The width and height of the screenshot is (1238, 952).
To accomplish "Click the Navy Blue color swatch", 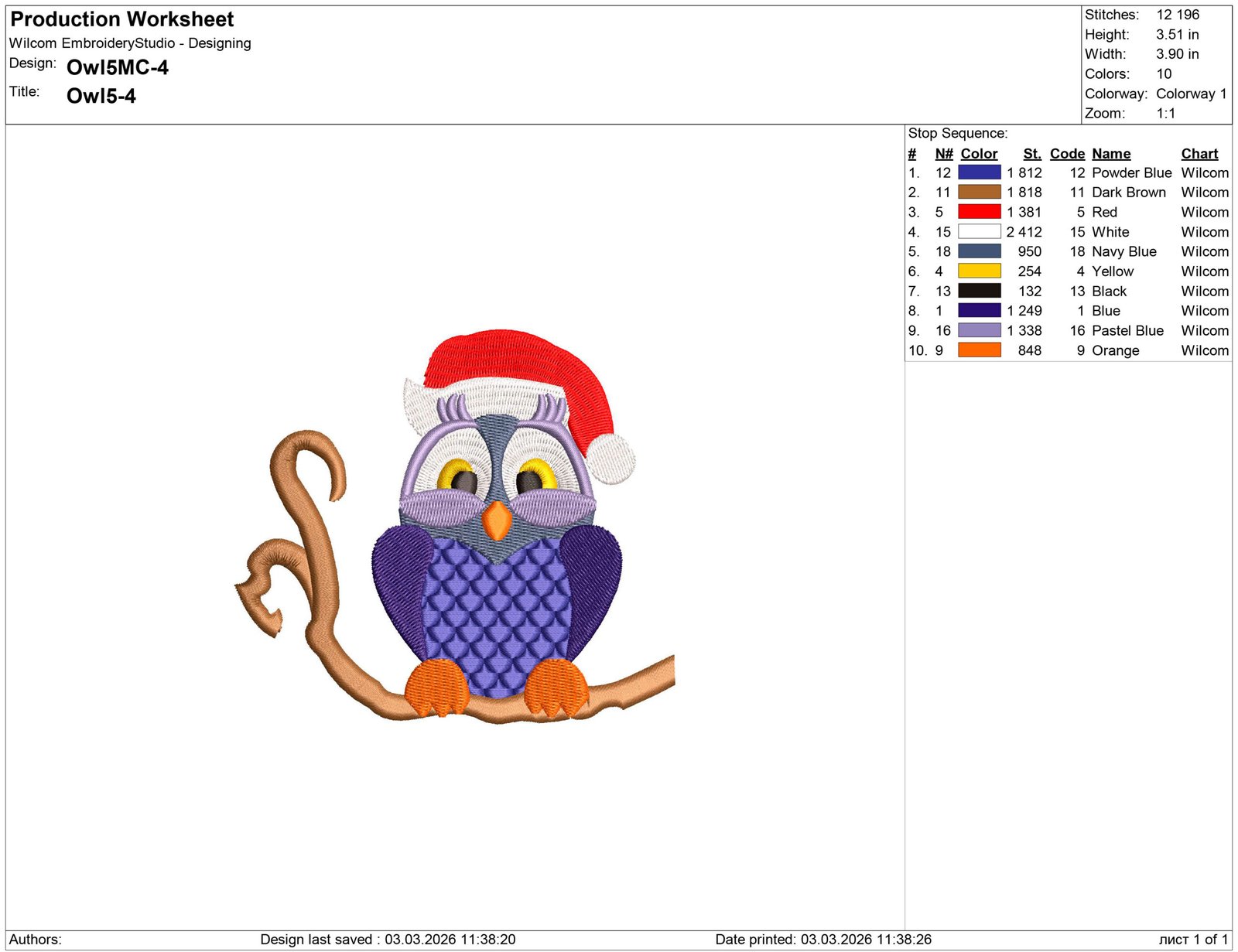I will pyautogui.click(x=979, y=251).
